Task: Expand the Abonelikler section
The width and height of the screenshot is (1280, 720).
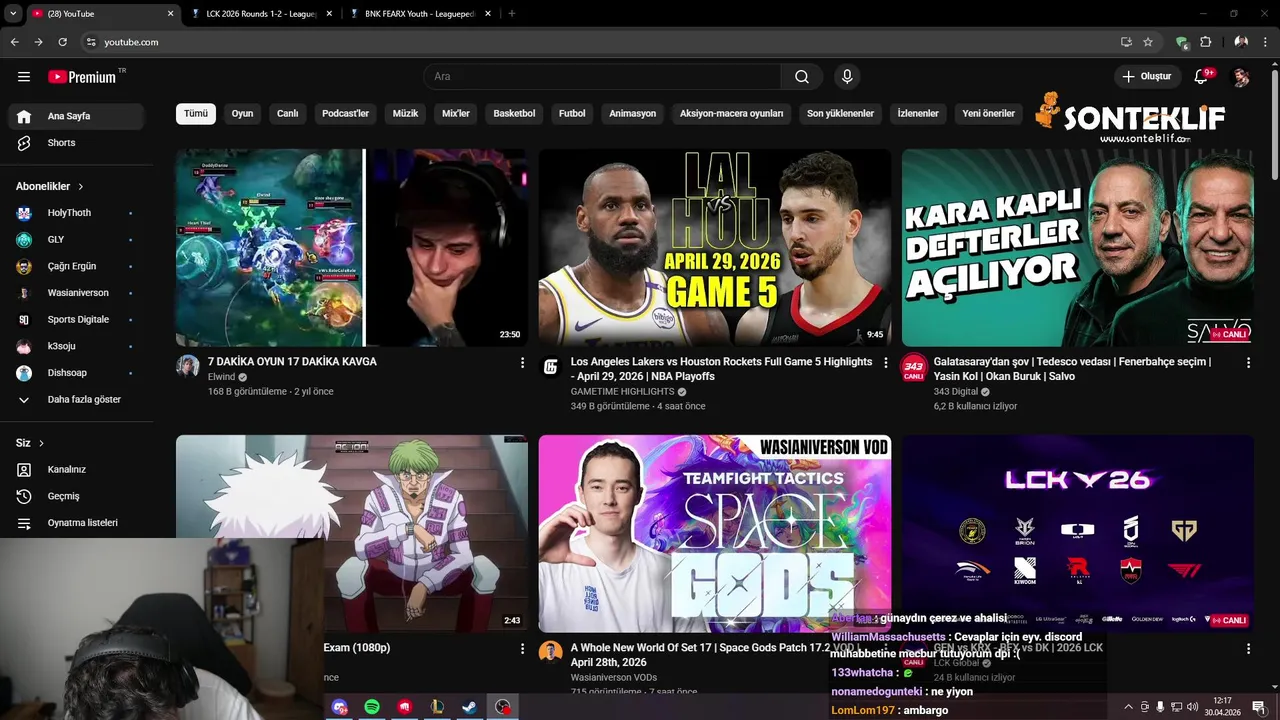Action: point(50,186)
